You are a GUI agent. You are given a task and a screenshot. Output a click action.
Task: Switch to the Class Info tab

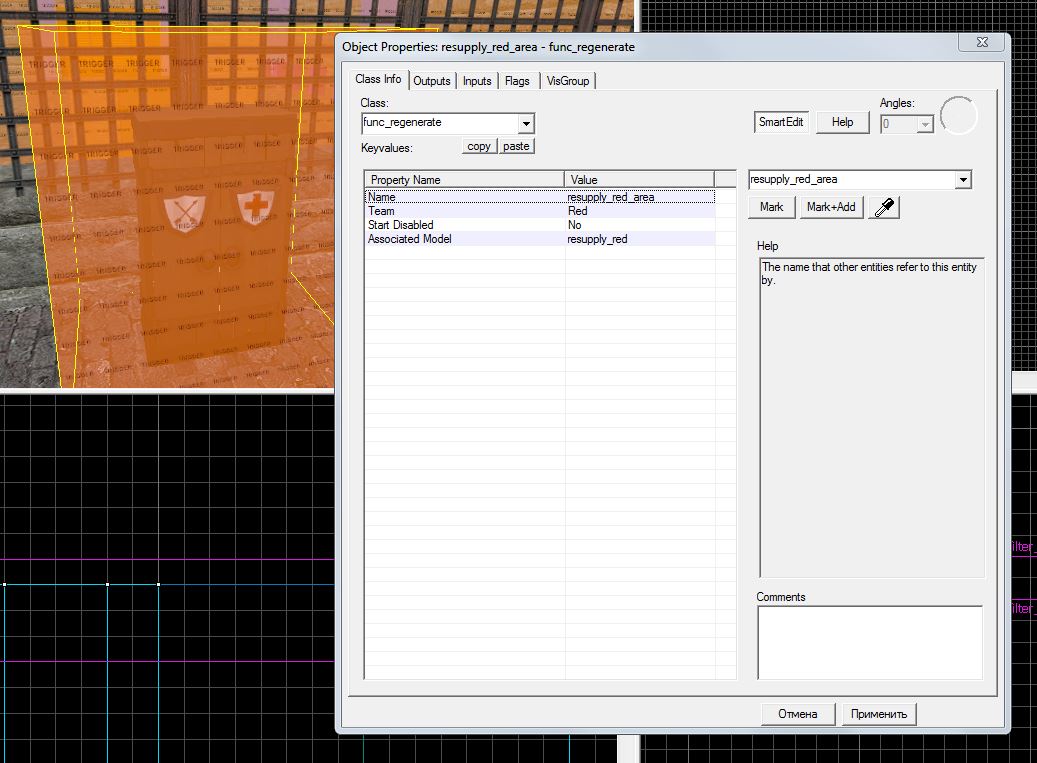pos(378,79)
